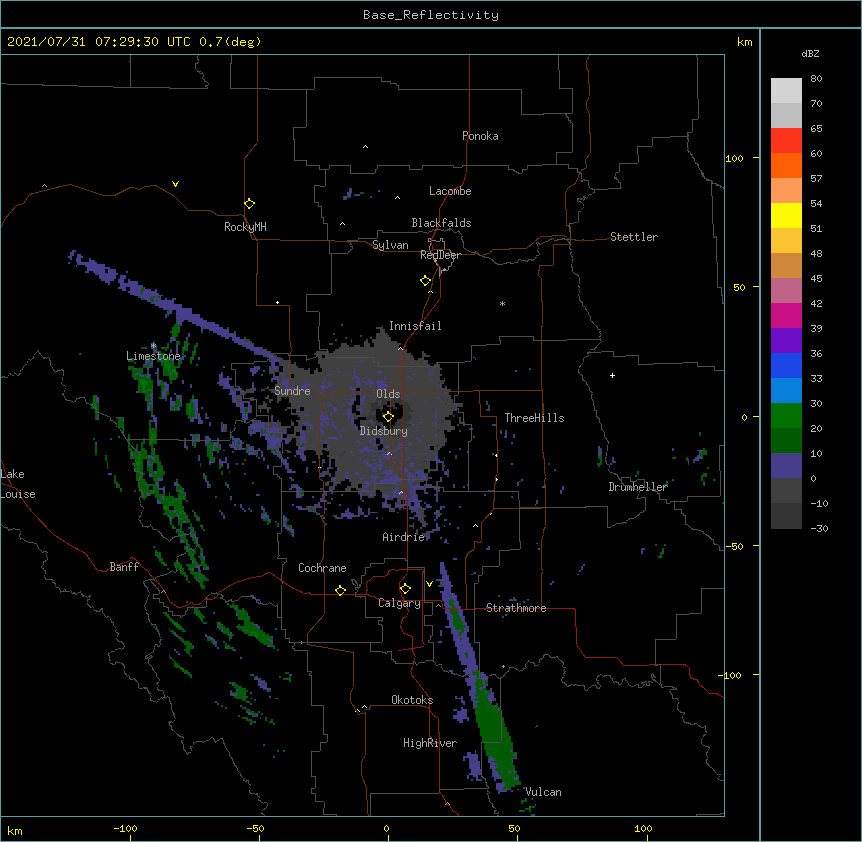Select the darkest gray -10 to -30 legend swatch
This screenshot has width=862, height=842.
click(x=786, y=516)
